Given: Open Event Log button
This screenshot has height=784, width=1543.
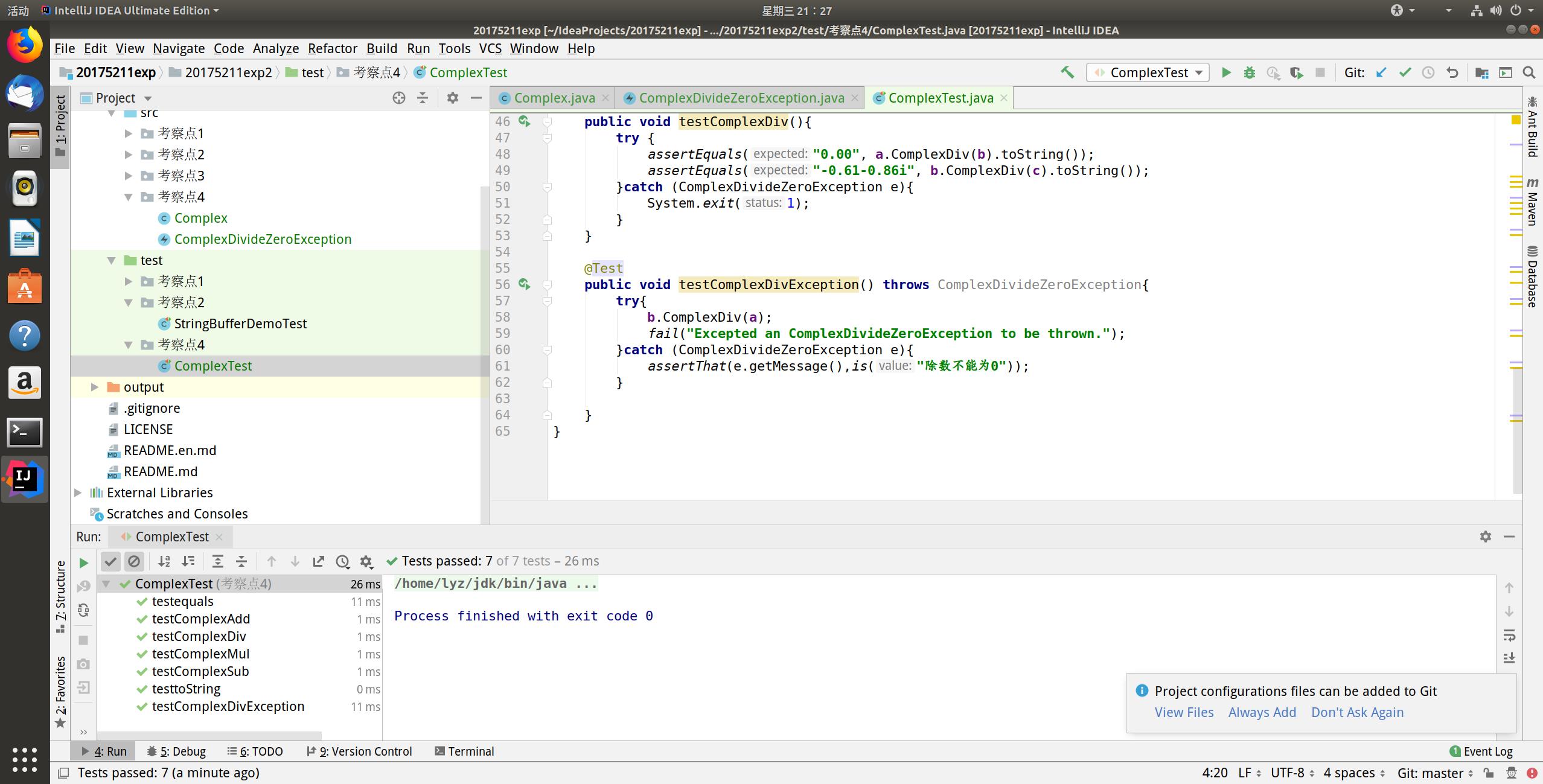Looking at the screenshot, I should tap(1481, 751).
